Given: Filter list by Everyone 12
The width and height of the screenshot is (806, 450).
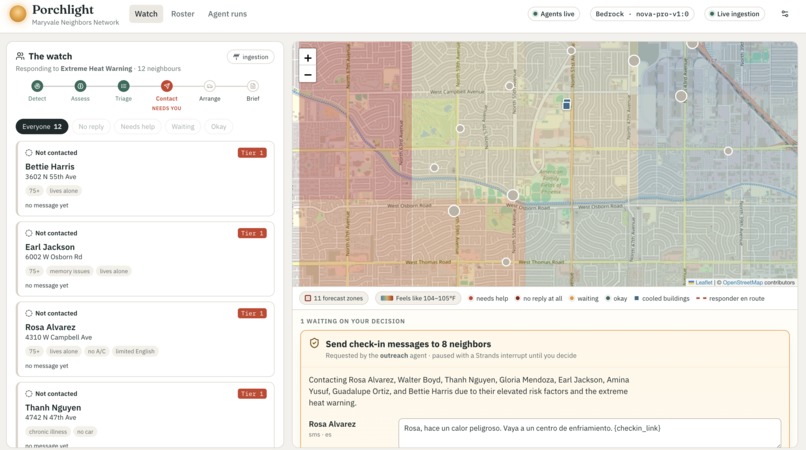Looking at the screenshot, I should 42,127.
